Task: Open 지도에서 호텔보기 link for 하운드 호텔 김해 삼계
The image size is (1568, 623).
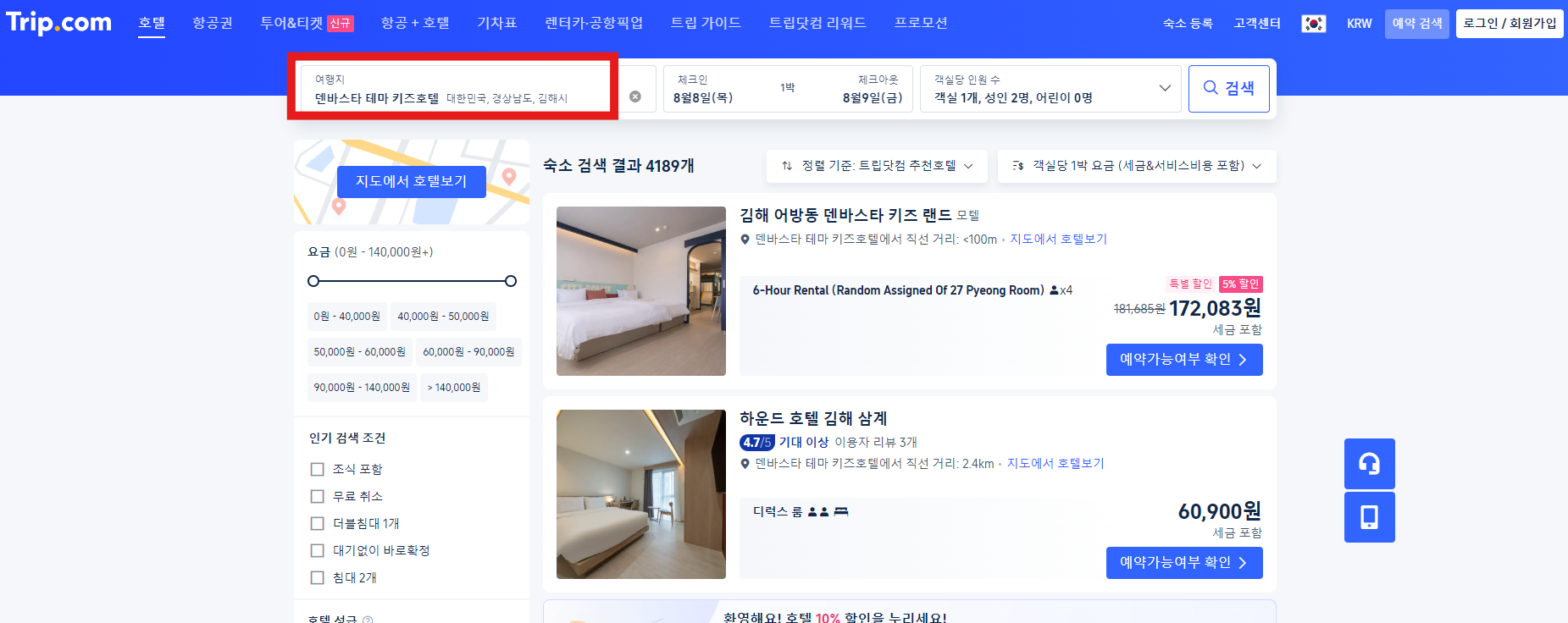Action: tap(1055, 464)
